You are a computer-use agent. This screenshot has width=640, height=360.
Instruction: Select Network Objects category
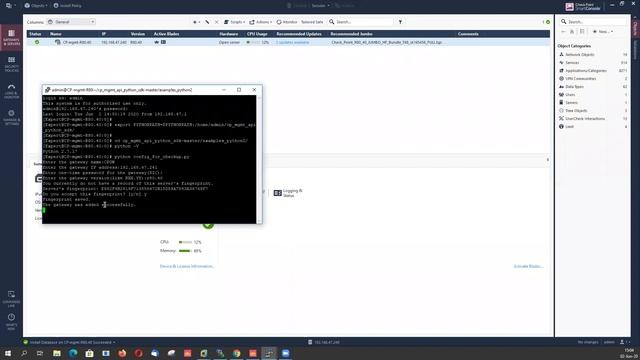pos(579,55)
